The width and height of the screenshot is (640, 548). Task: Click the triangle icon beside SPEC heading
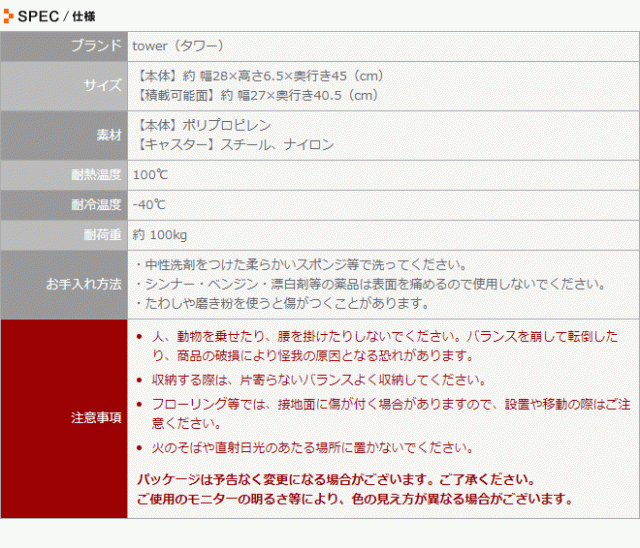point(9,14)
